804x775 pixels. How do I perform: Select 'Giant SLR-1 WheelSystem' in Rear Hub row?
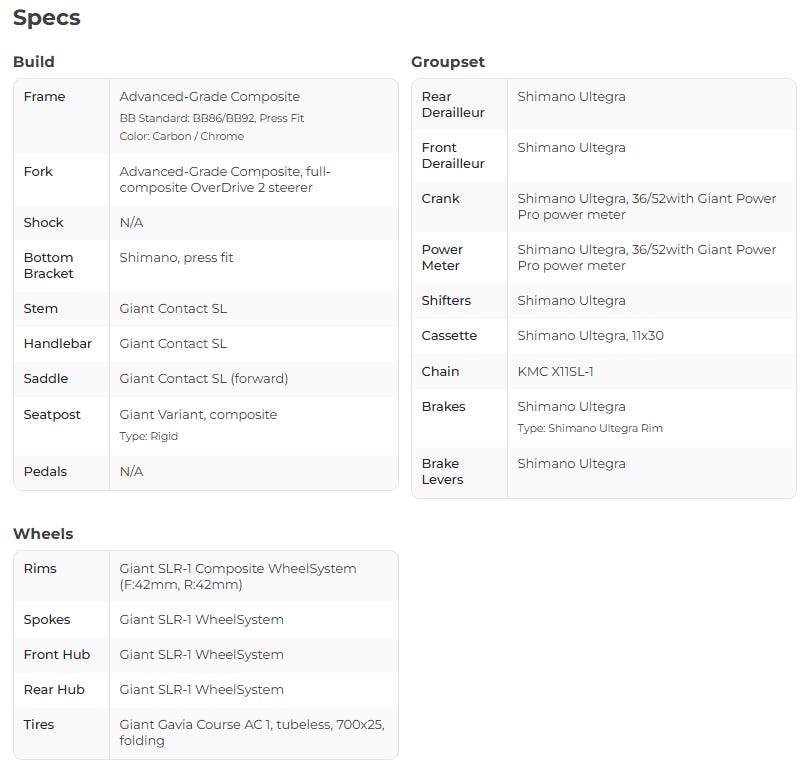pyautogui.click(x=202, y=689)
